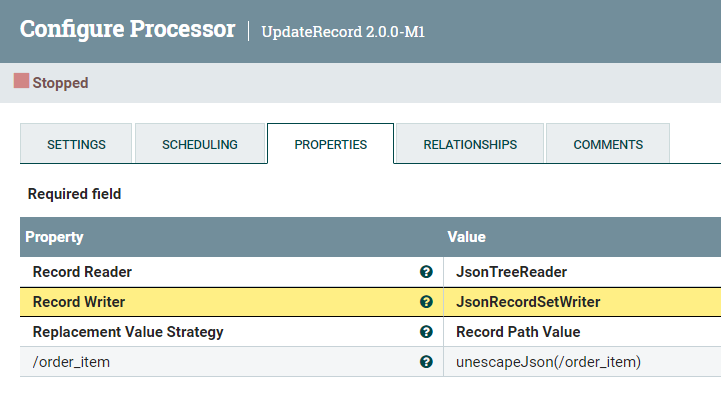The image size is (721, 416).
Task: Switch to the Scheduling tab
Action: 200,144
